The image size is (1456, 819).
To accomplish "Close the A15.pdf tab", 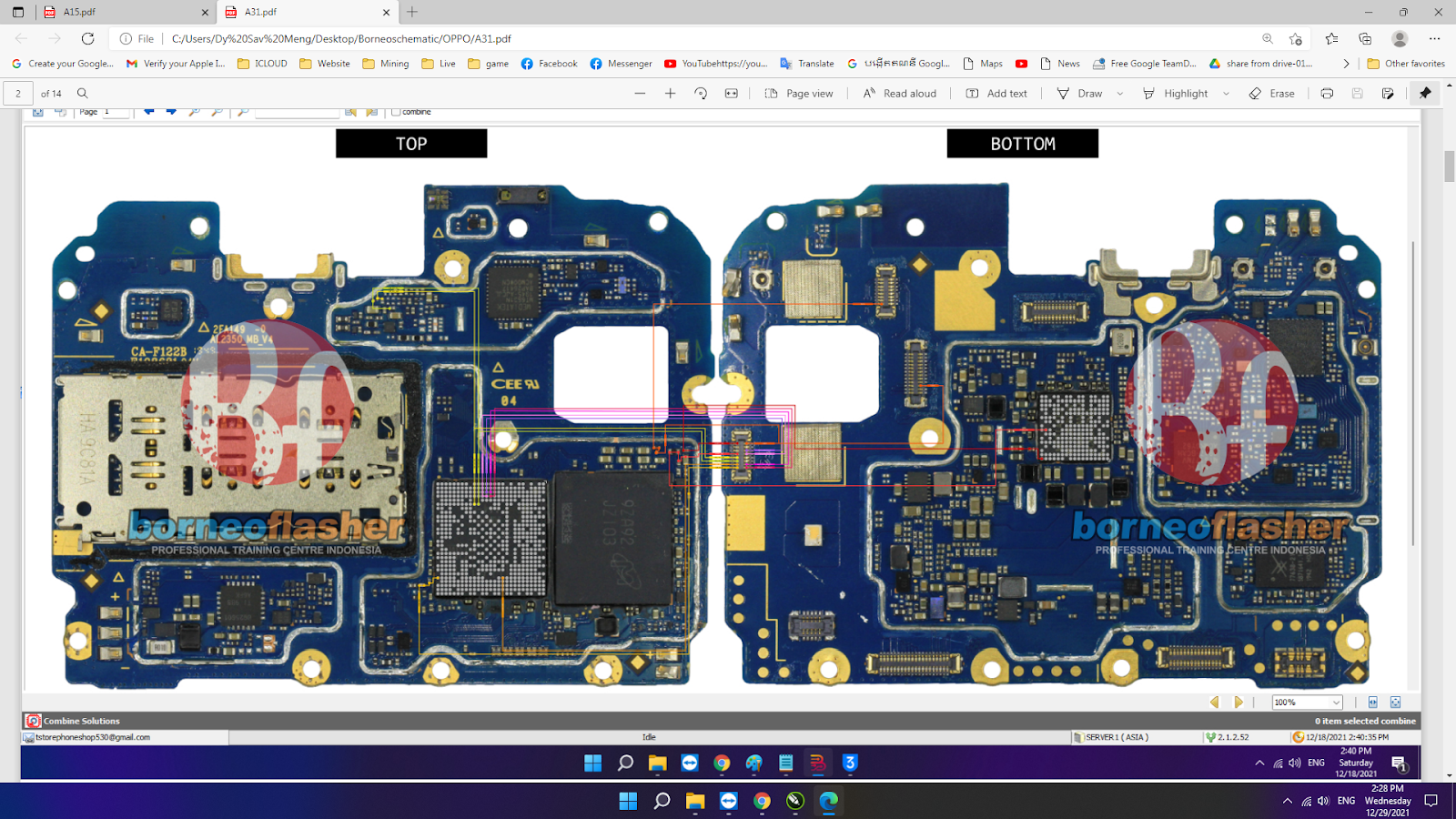I will pyautogui.click(x=205, y=12).
